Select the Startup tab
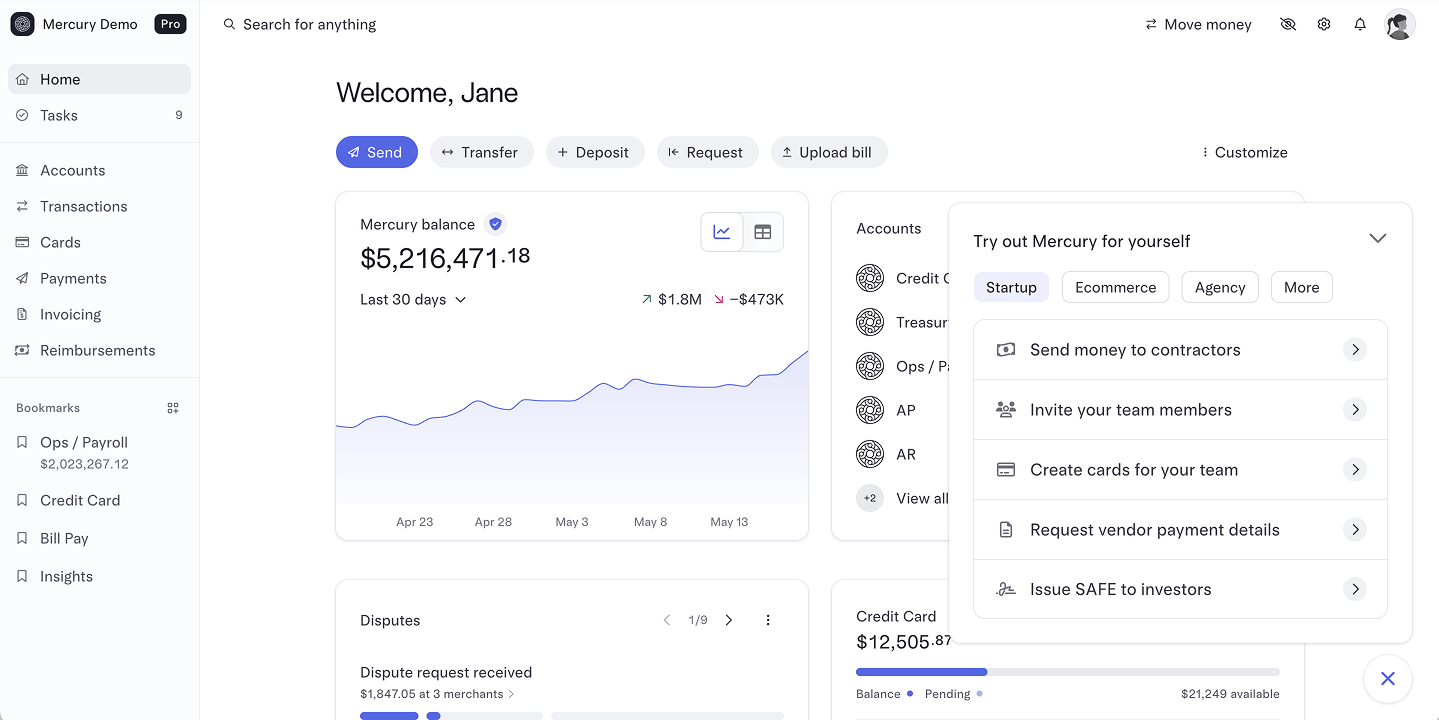1439x720 pixels. [1011, 287]
